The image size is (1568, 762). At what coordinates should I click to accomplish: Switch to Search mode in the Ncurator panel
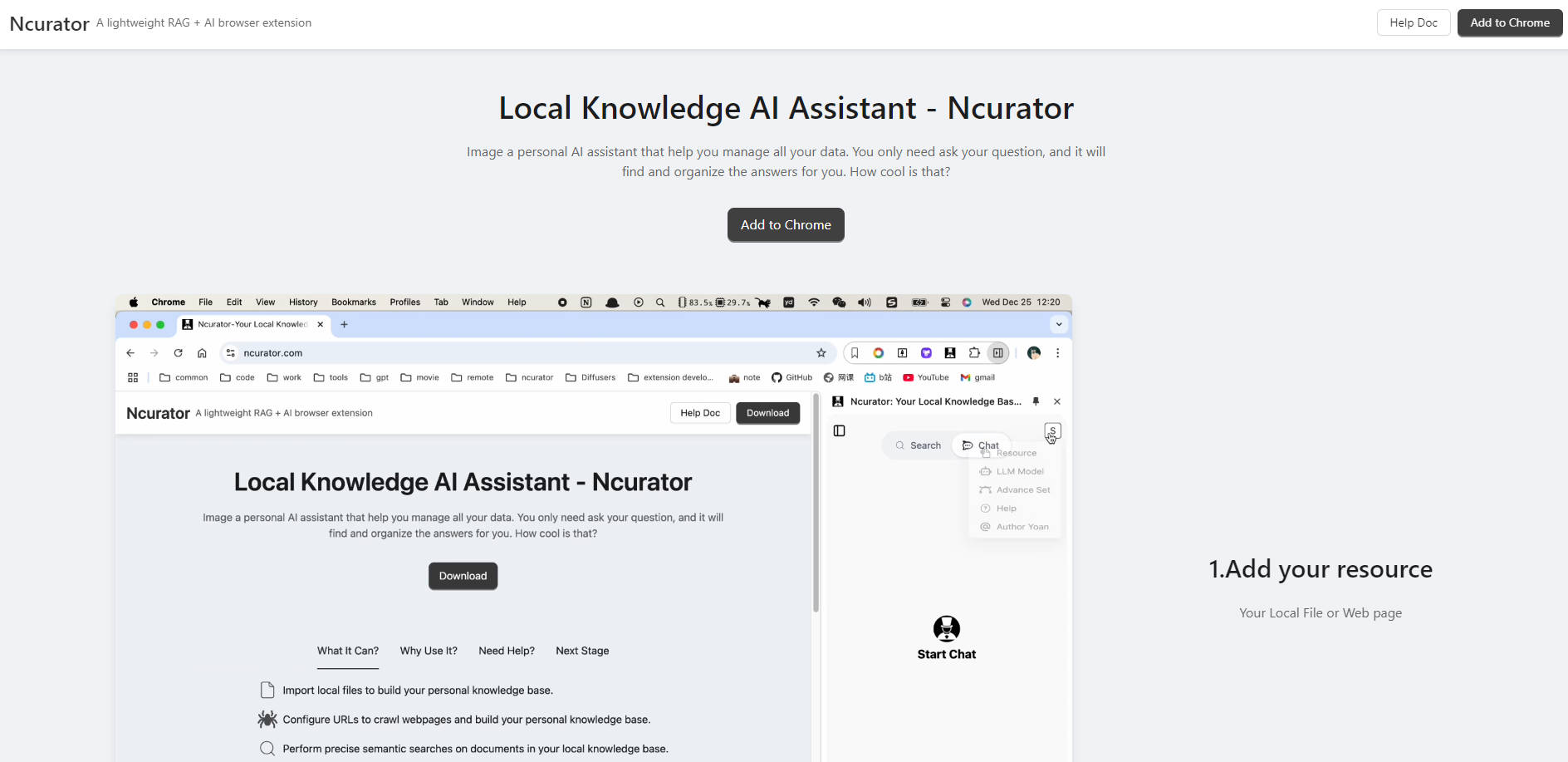point(918,445)
